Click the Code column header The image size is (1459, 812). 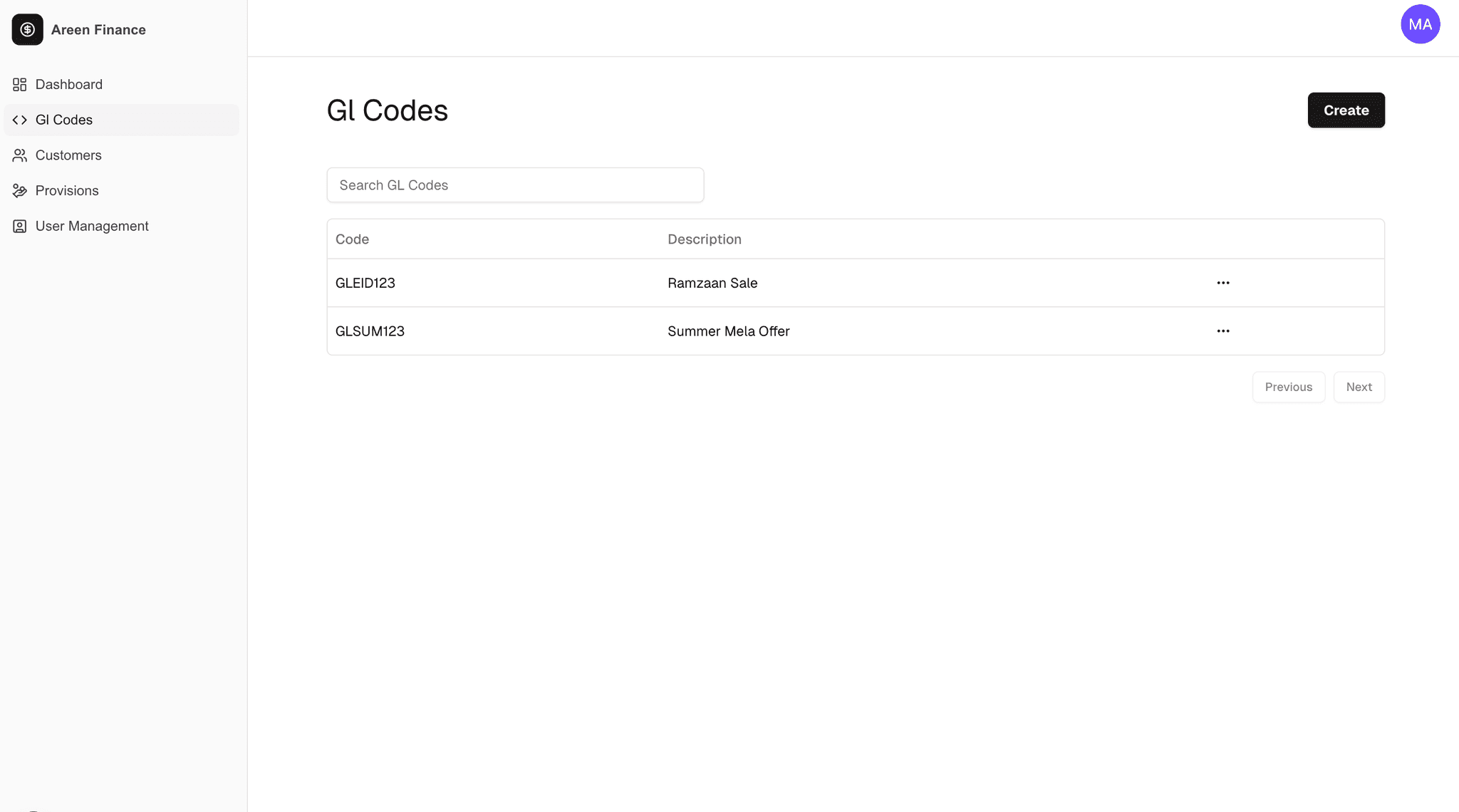pyautogui.click(x=352, y=239)
